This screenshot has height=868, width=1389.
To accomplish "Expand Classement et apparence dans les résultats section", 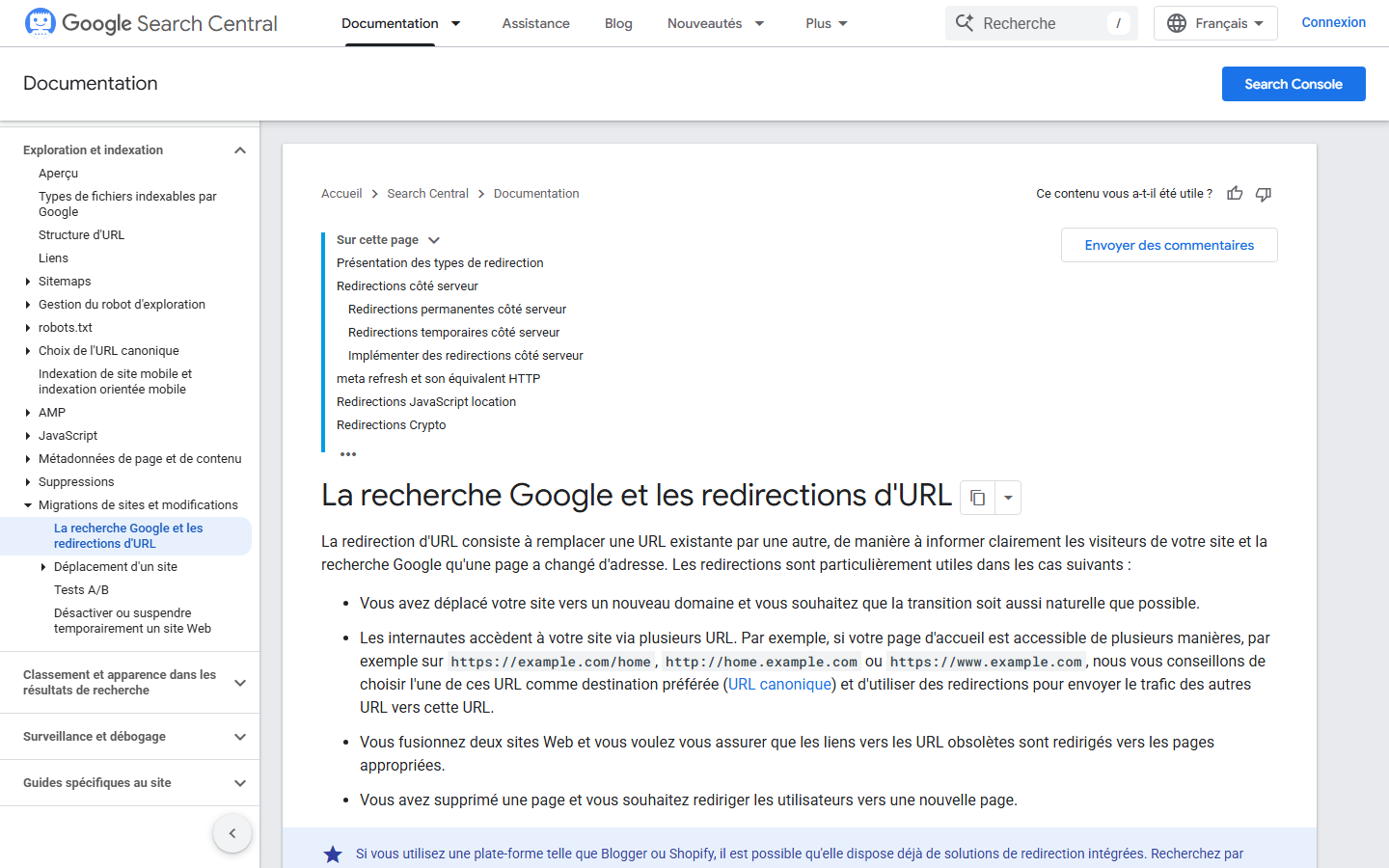I will click(240, 683).
